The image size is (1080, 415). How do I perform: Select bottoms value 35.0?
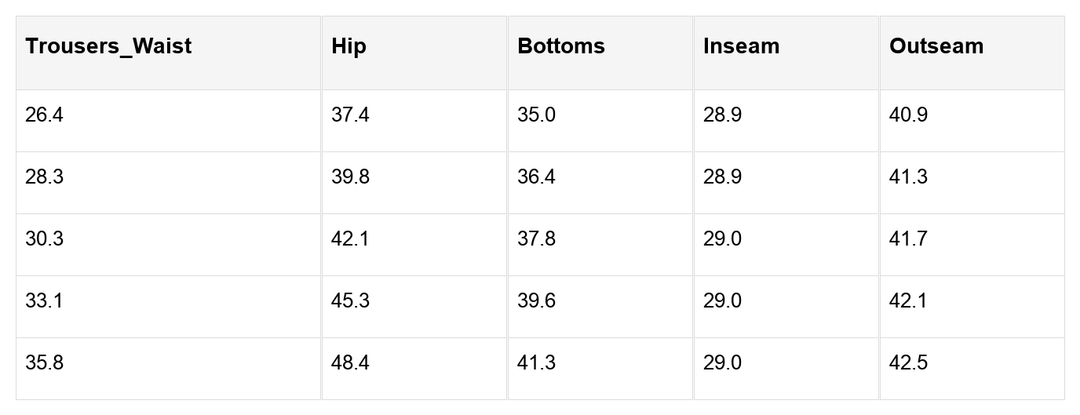(x=537, y=116)
